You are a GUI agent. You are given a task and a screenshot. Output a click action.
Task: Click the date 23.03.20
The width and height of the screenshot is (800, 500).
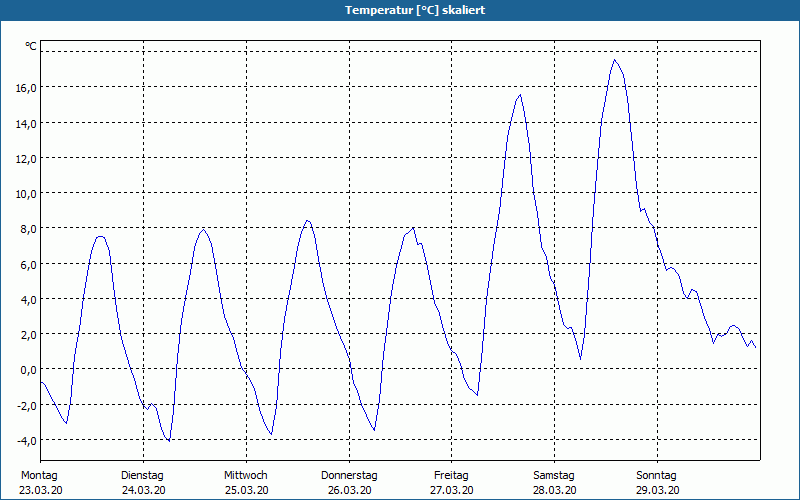click(41, 490)
